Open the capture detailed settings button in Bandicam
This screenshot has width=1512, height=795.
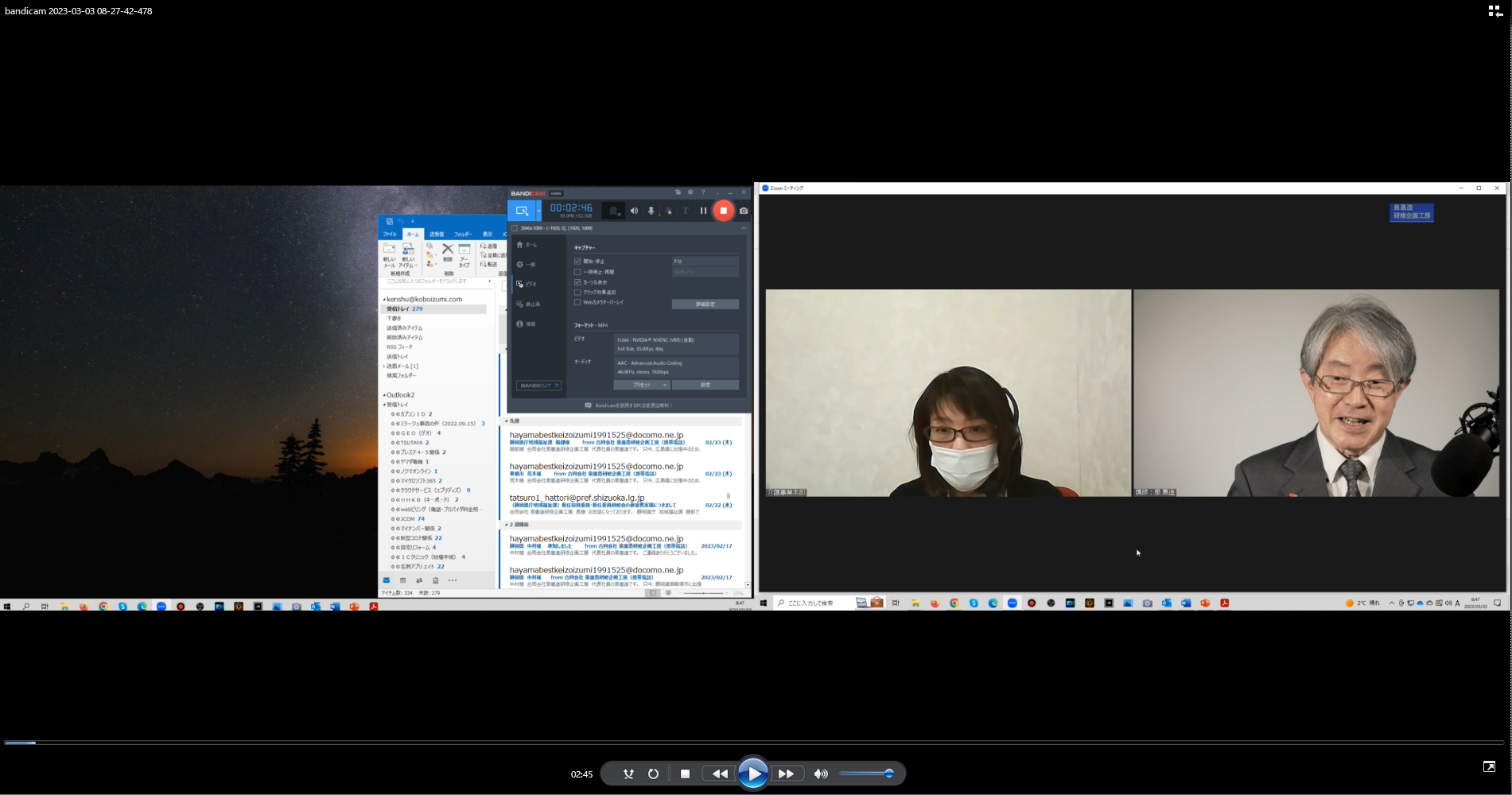tap(705, 304)
